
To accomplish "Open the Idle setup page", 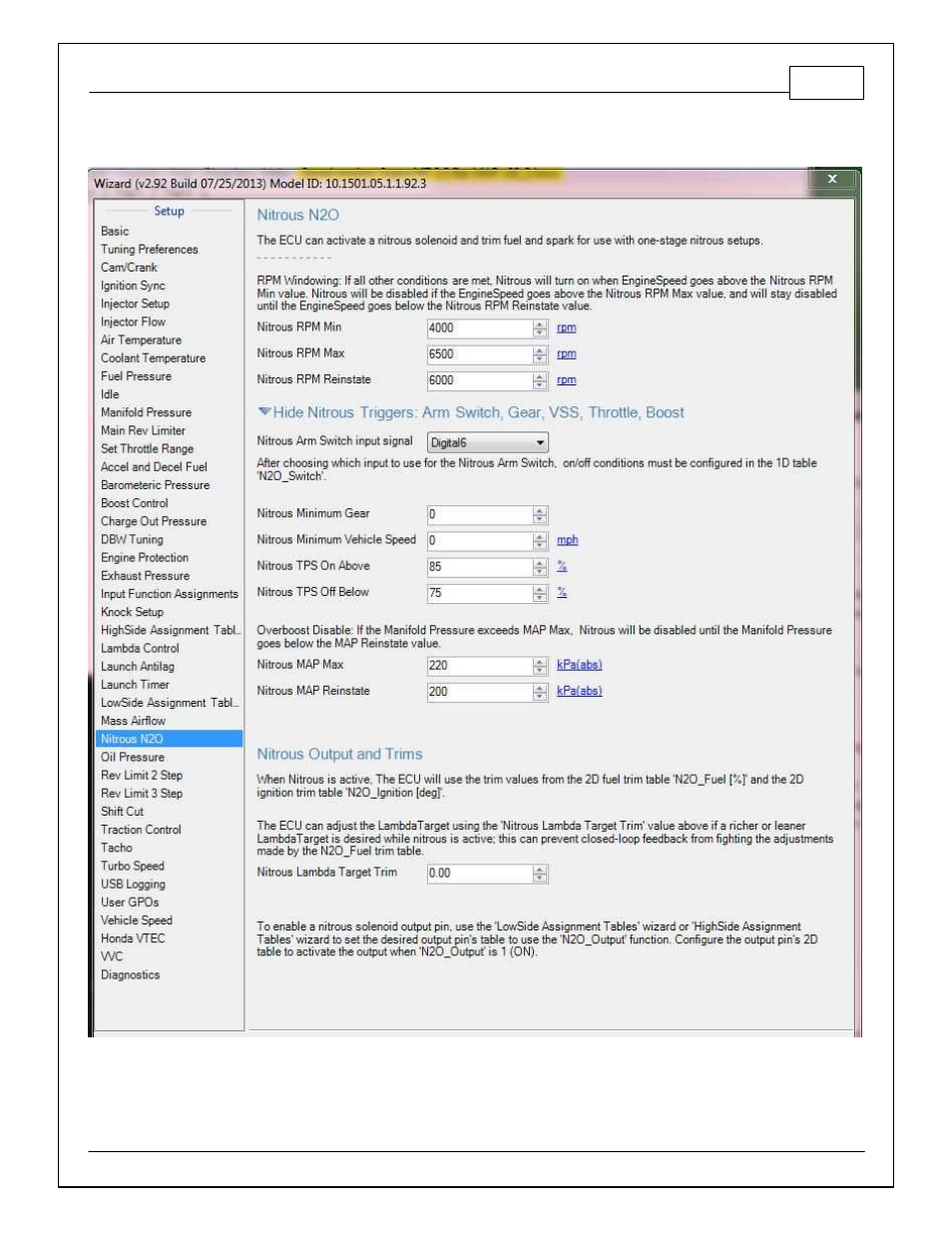I will point(110,394).
